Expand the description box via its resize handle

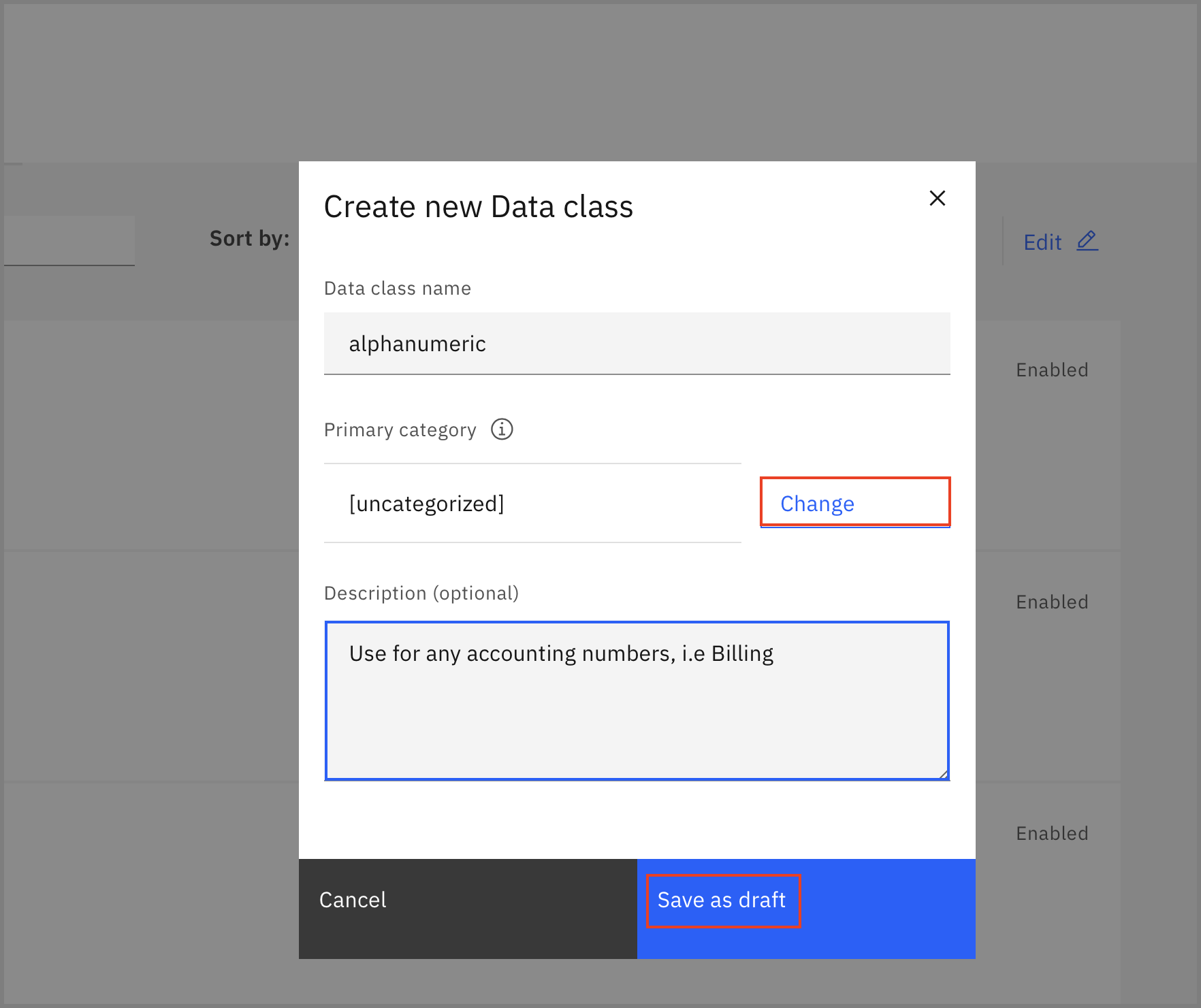(942, 773)
